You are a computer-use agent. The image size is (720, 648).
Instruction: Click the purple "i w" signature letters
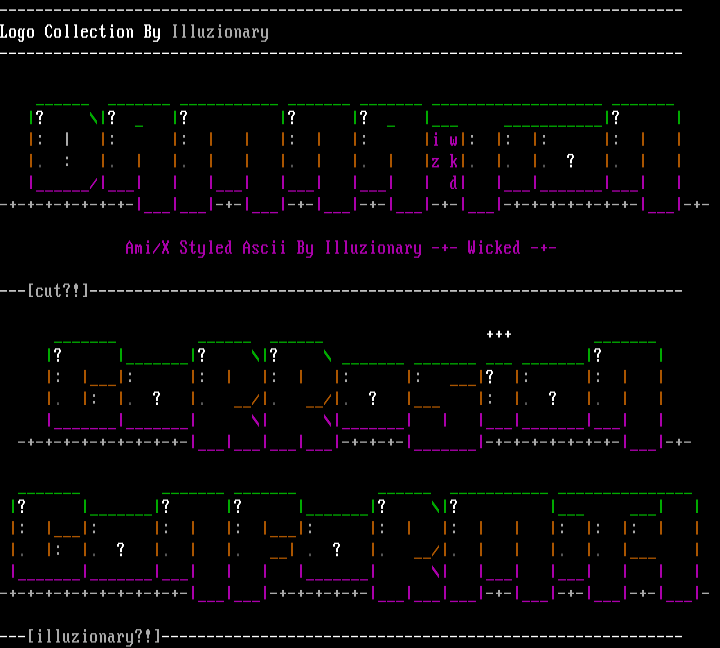coord(445,140)
